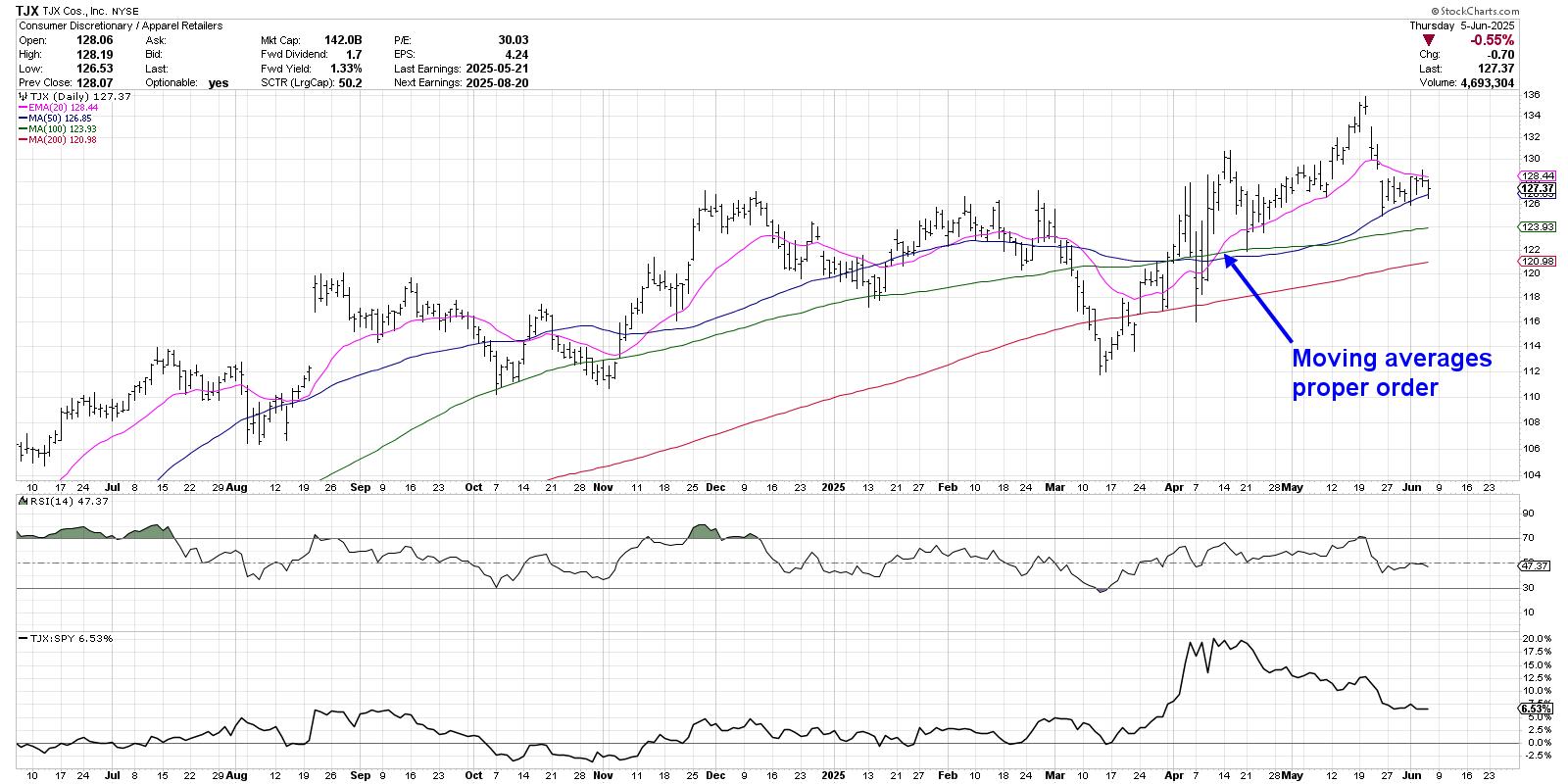Image resolution: width=1568 pixels, height=784 pixels.
Task: Click the 'Bid:' label
Action: (x=154, y=55)
